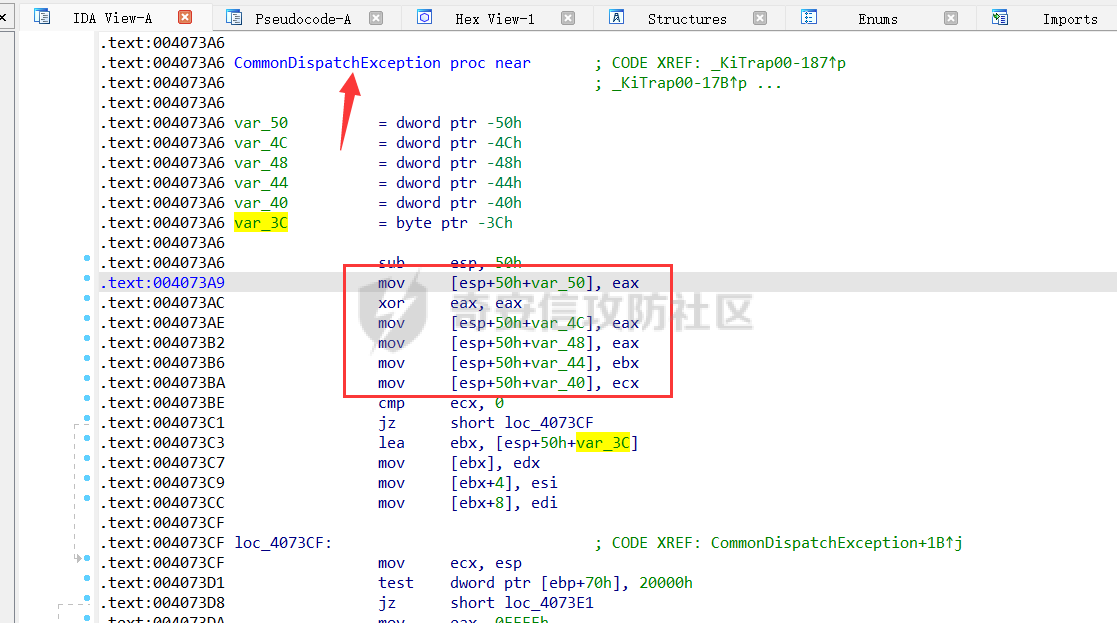Follow the _KiTrap00-17B code xref

coord(680,83)
